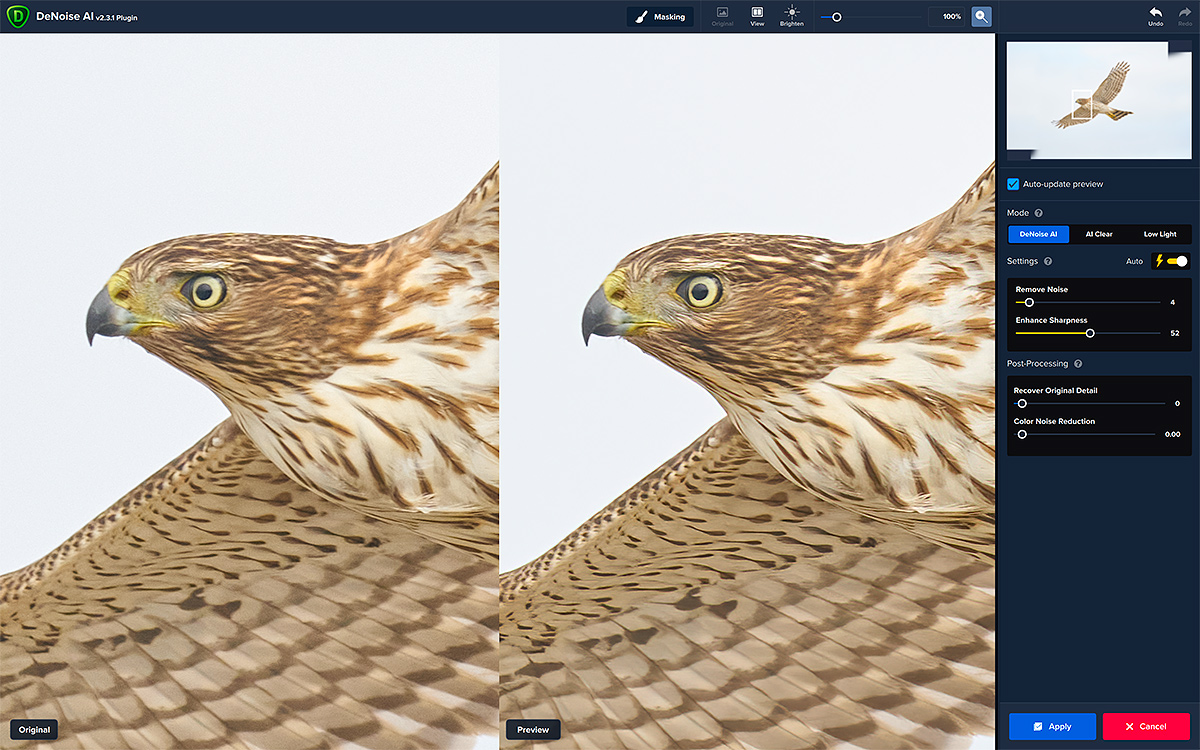Click the Recover Original Detail value 0
The width and height of the screenshot is (1200, 750).
pyautogui.click(x=1177, y=404)
